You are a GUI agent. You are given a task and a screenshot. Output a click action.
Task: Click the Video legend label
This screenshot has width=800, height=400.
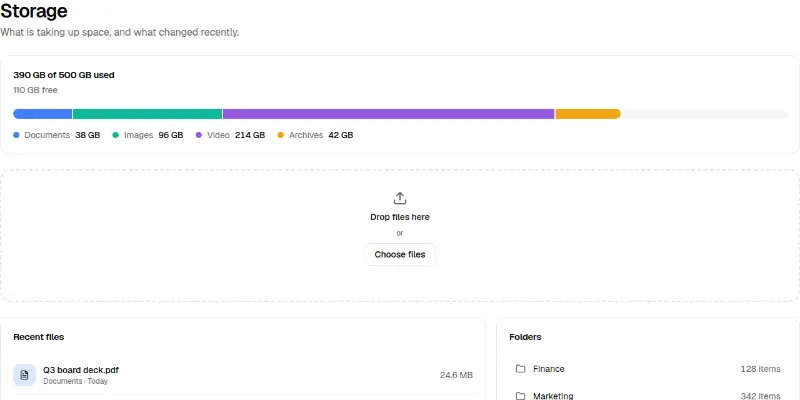[218, 135]
